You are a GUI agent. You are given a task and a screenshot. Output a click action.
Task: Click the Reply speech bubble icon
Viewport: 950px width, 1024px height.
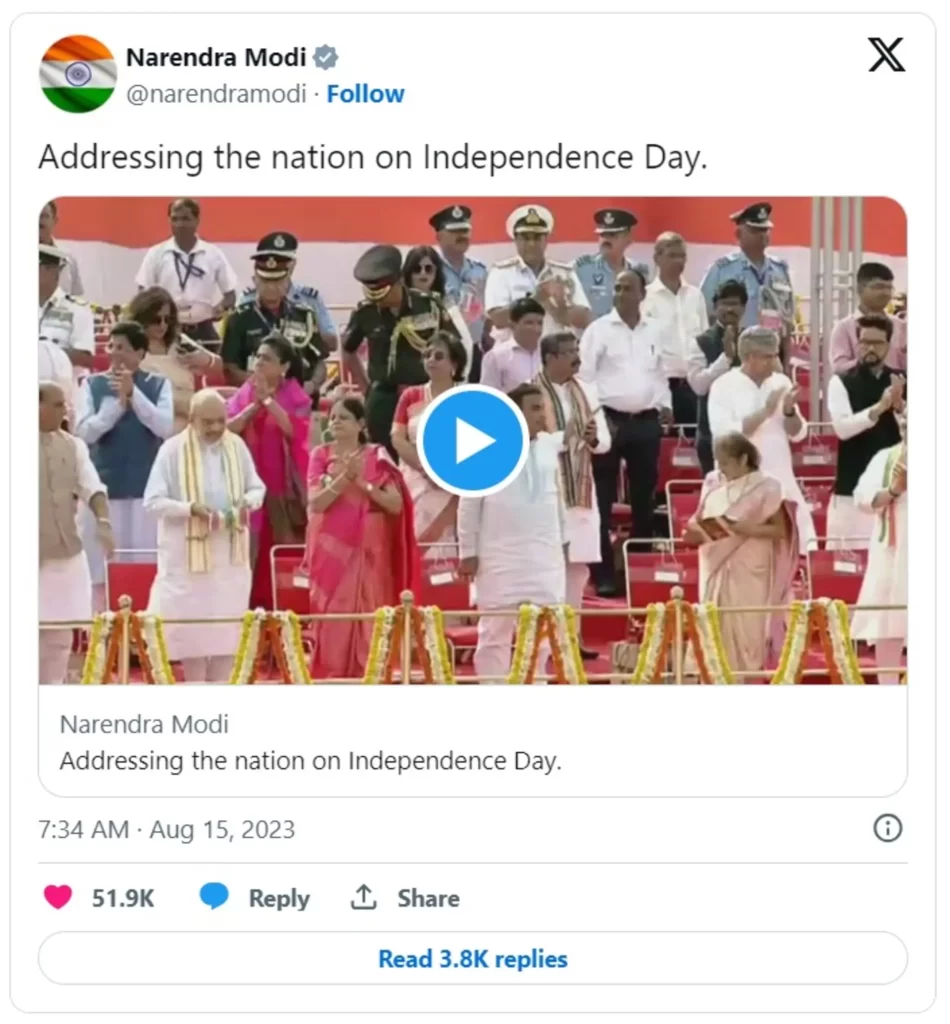click(216, 897)
